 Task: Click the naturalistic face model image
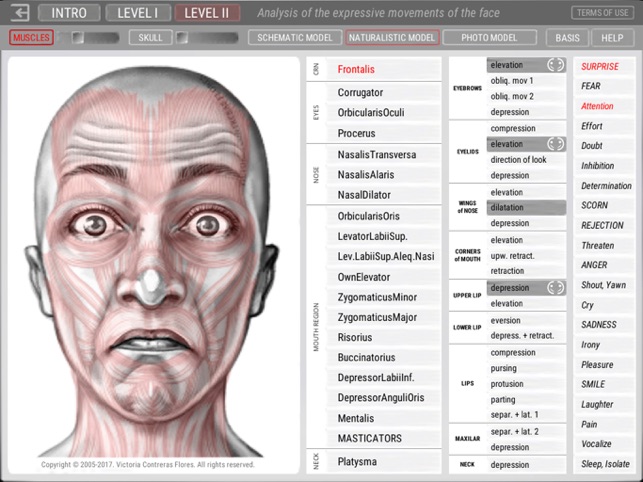point(154,263)
